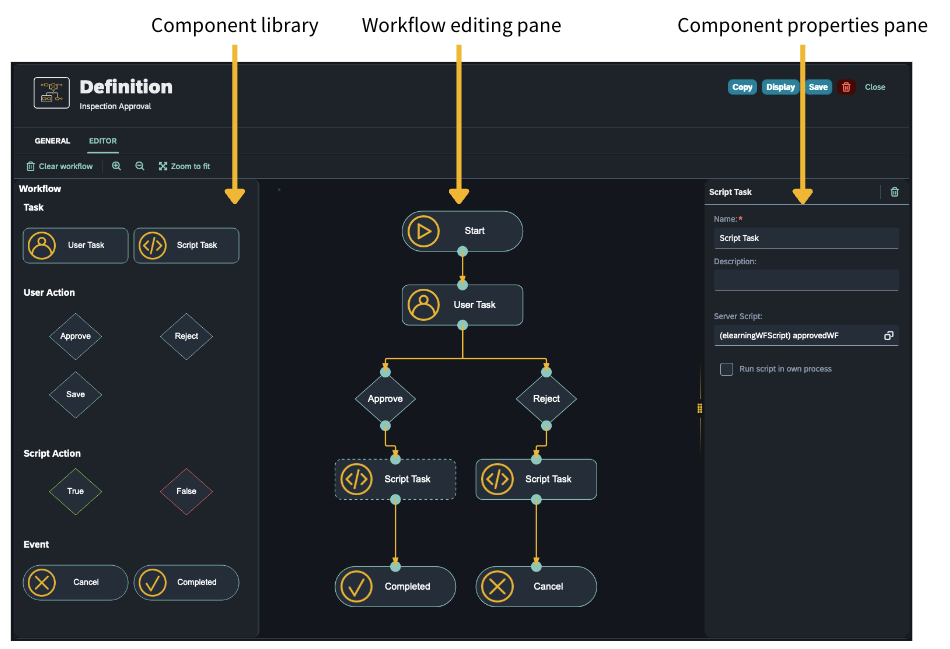Click the User Task node in workflow
Screen dimensions: 950x649
tap(462, 305)
